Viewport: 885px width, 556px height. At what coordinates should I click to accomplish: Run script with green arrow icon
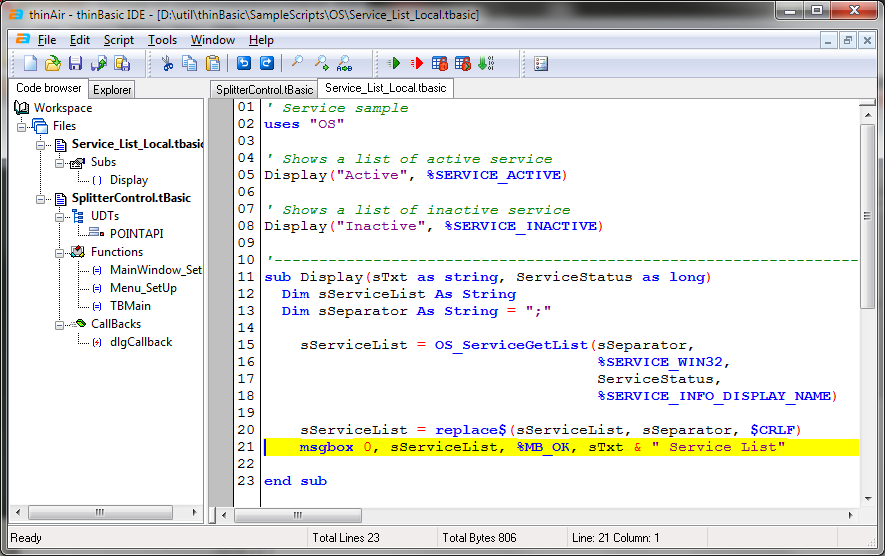[394, 63]
